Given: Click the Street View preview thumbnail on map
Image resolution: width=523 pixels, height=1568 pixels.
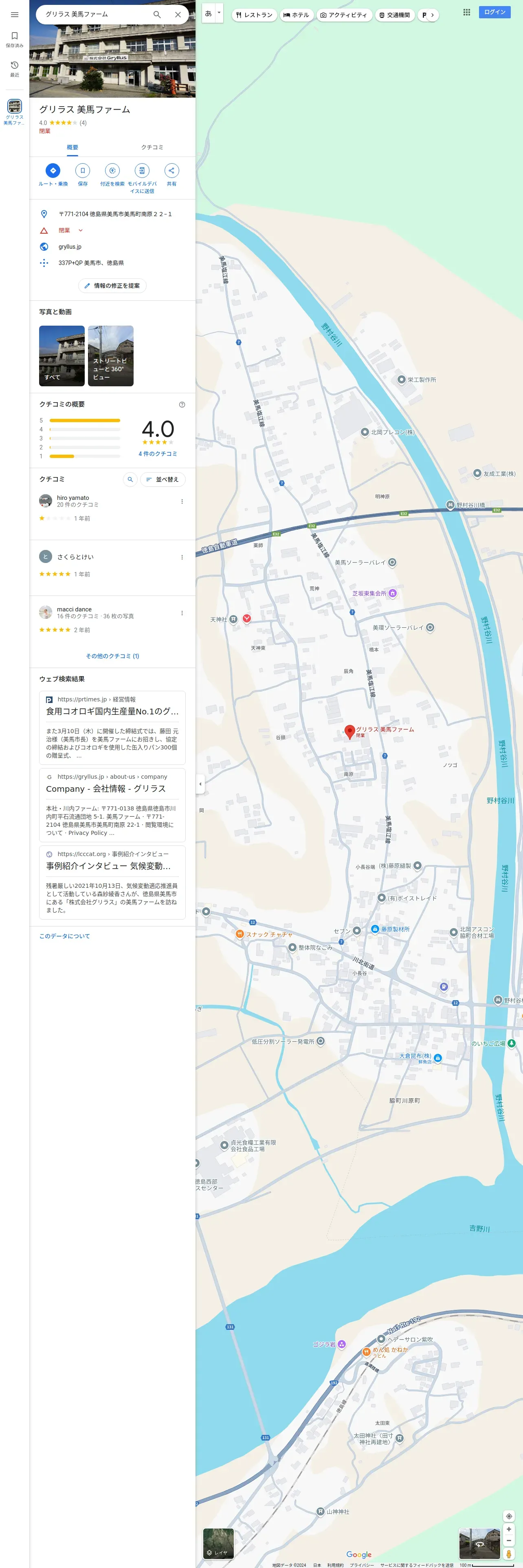Looking at the screenshot, I should (x=479, y=1543).
